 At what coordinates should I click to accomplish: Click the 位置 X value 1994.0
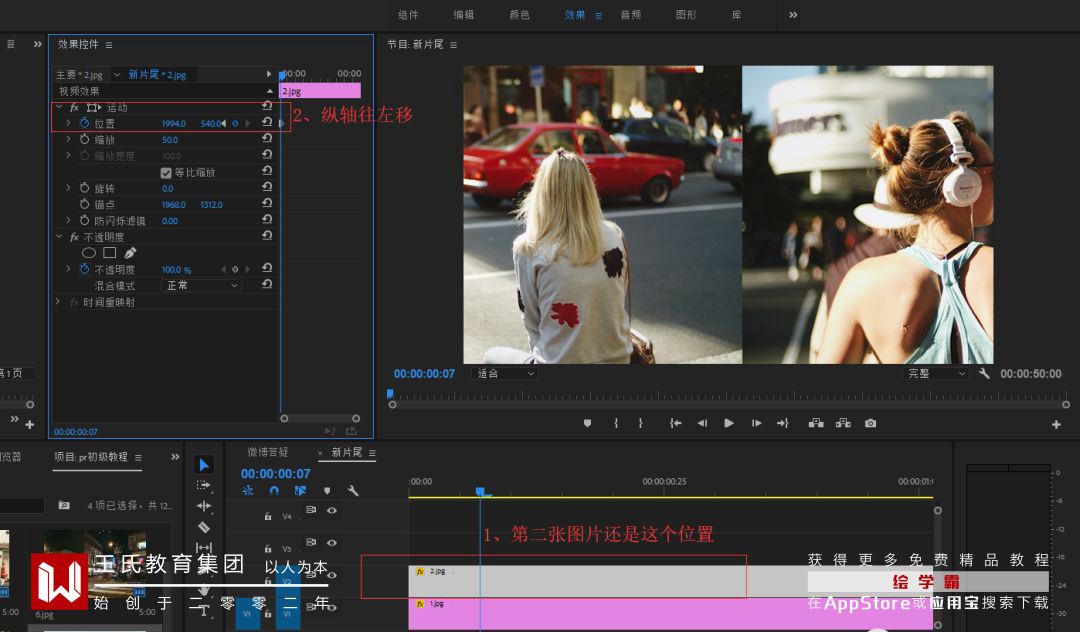174,124
